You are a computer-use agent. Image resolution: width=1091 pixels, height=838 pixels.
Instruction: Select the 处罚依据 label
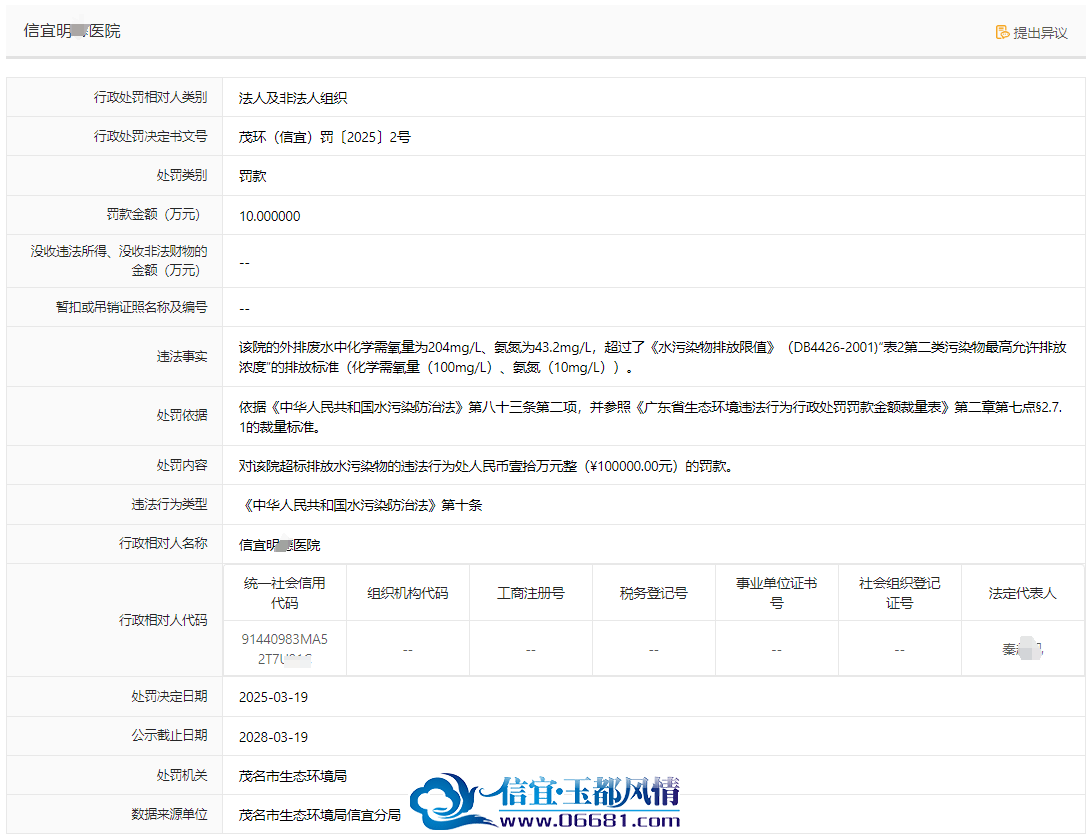pos(182,416)
